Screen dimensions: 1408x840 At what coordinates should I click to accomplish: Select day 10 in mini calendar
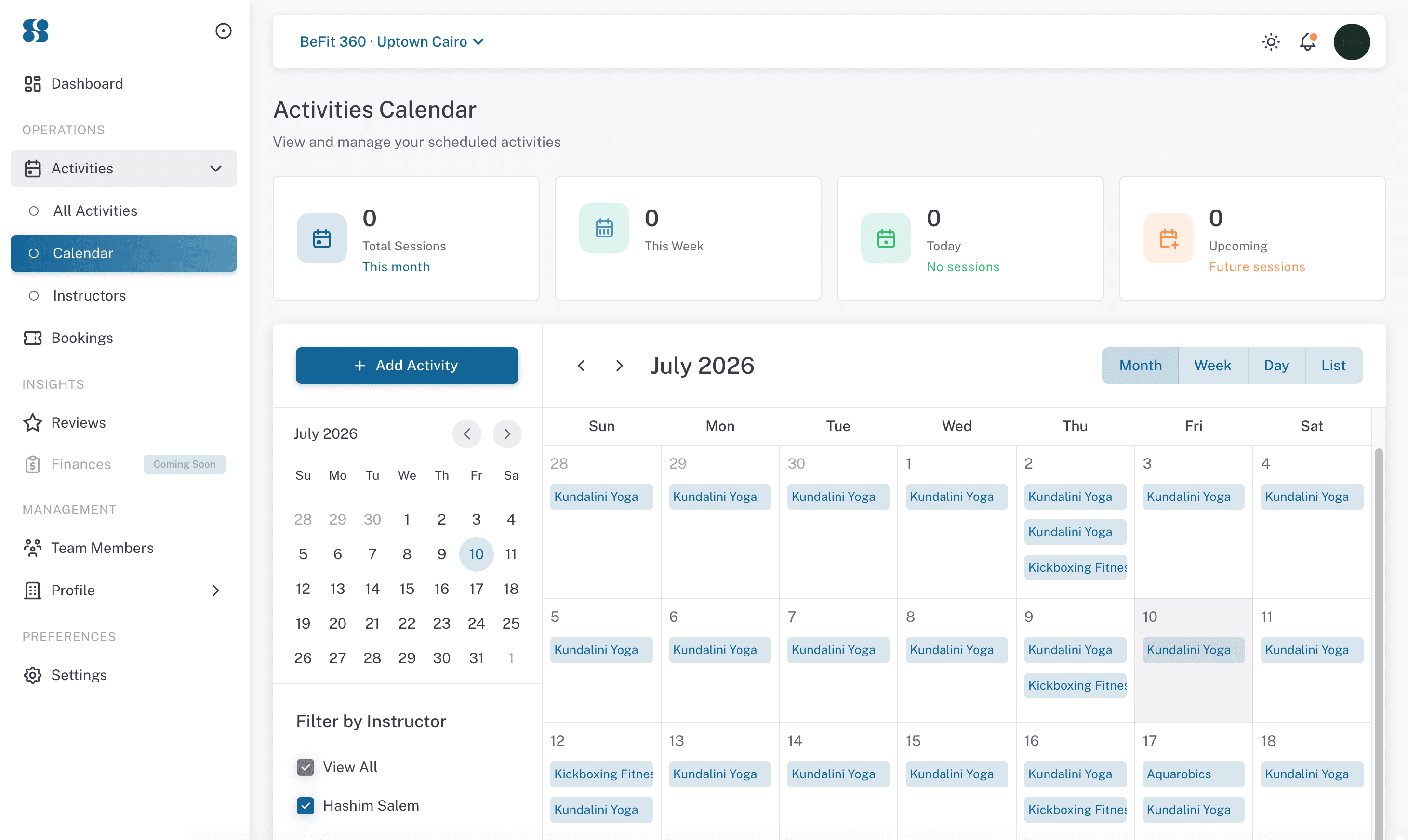pyautogui.click(x=476, y=554)
